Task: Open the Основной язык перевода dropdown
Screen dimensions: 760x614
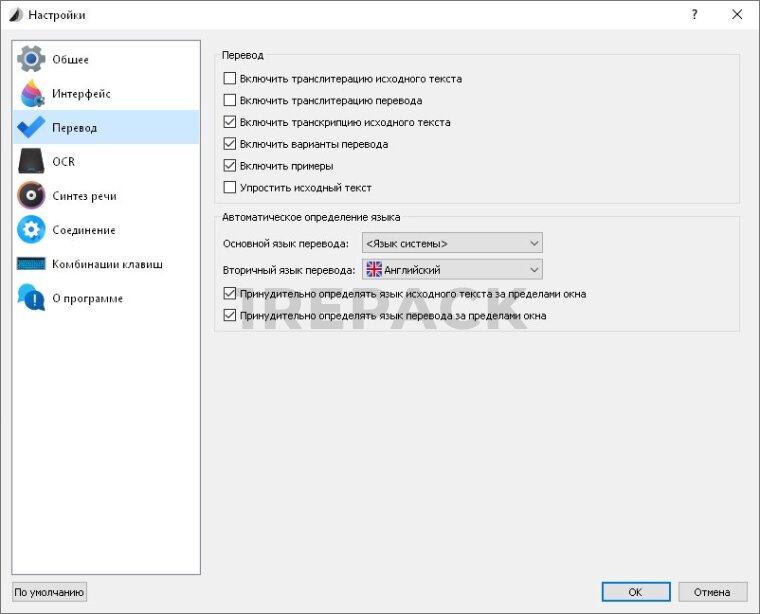Action: (x=451, y=243)
